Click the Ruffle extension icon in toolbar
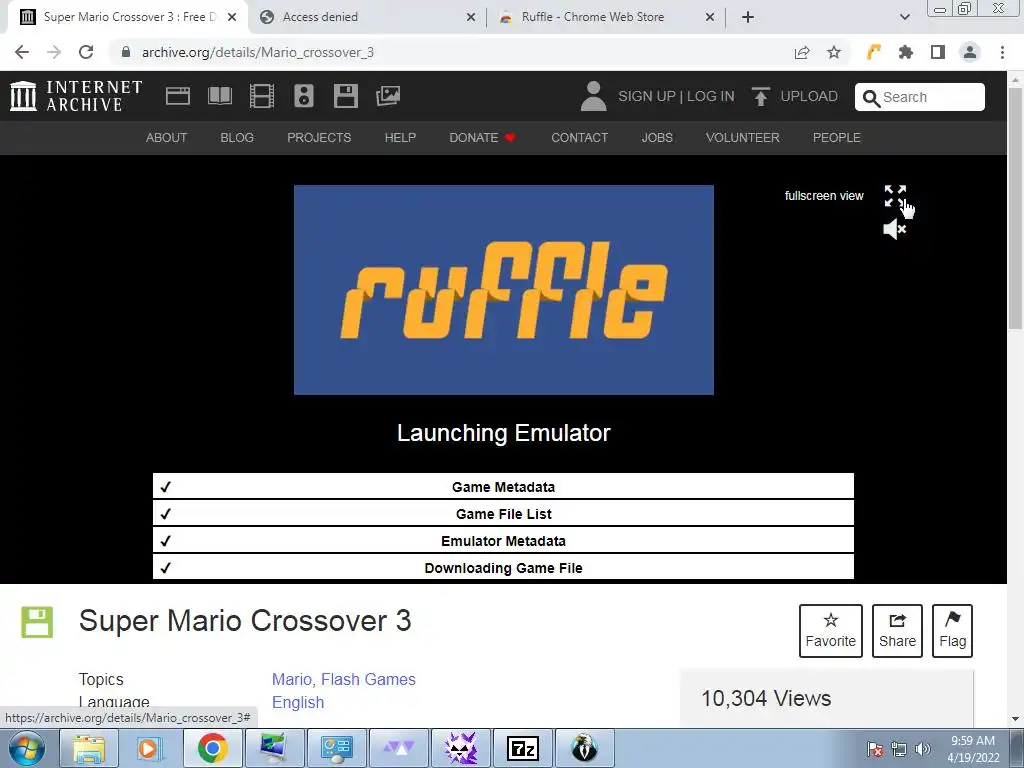1024x768 pixels. tap(874, 52)
